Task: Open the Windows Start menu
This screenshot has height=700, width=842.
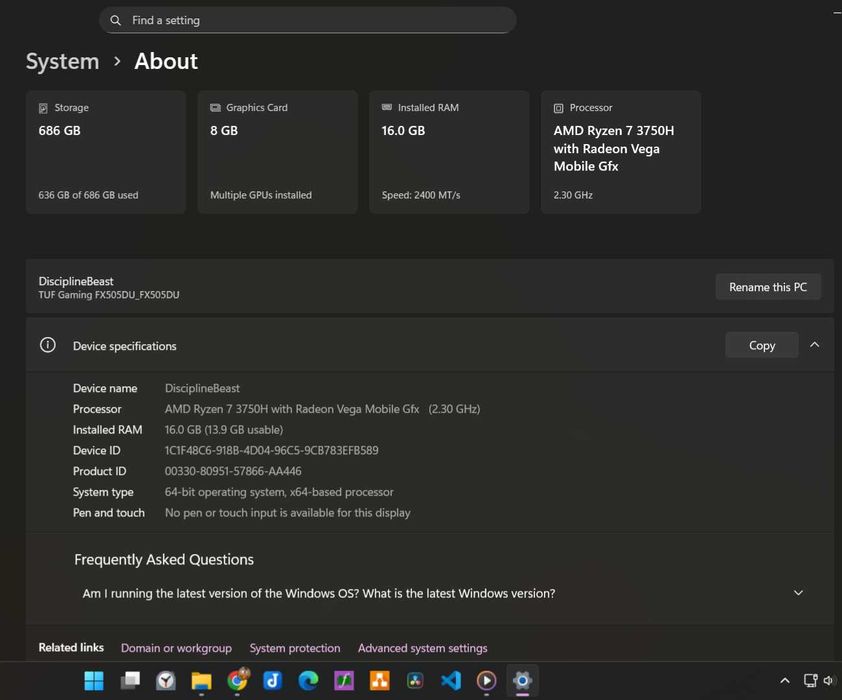Action: (x=94, y=681)
